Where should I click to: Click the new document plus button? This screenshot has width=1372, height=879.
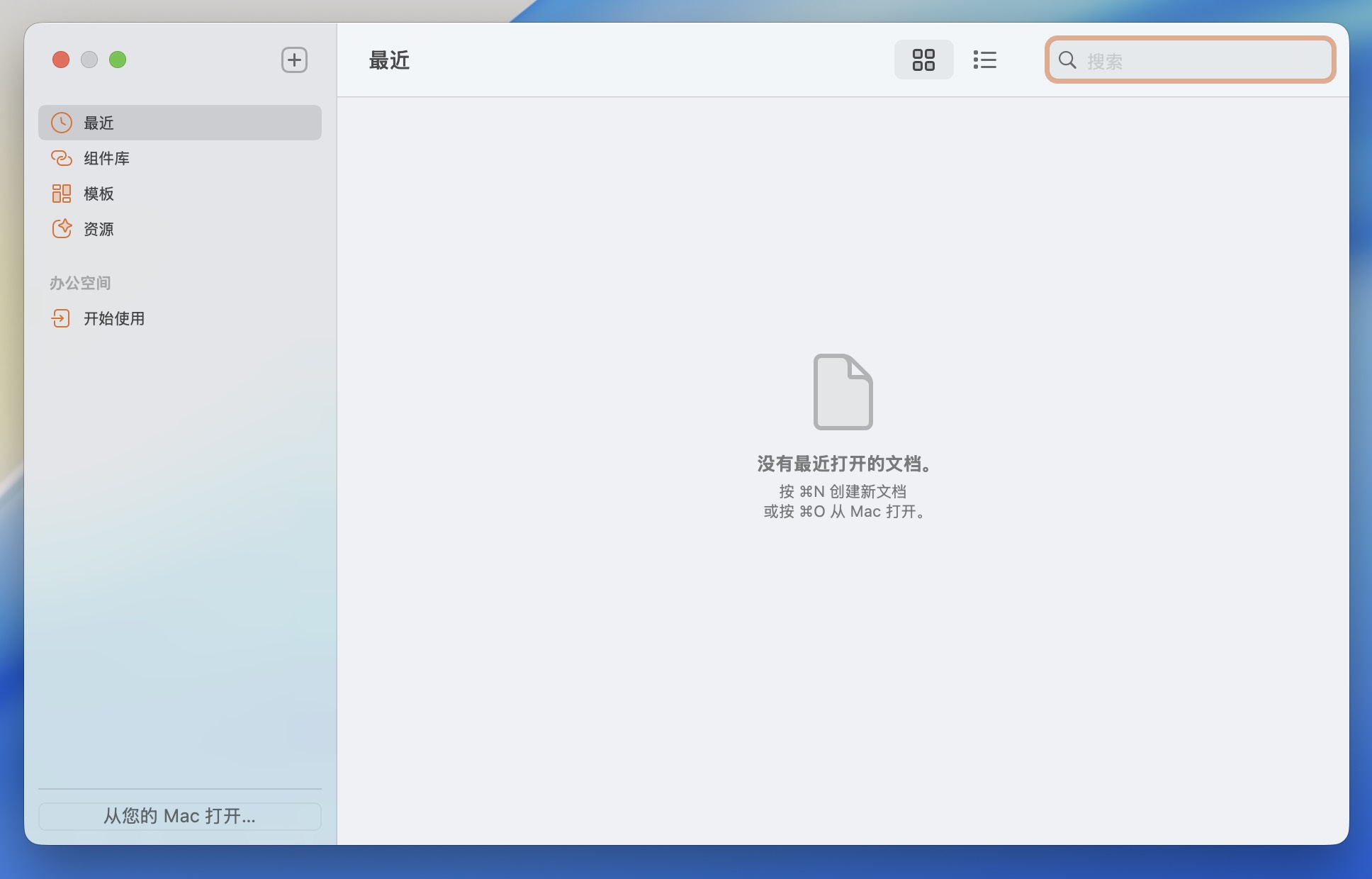click(294, 60)
